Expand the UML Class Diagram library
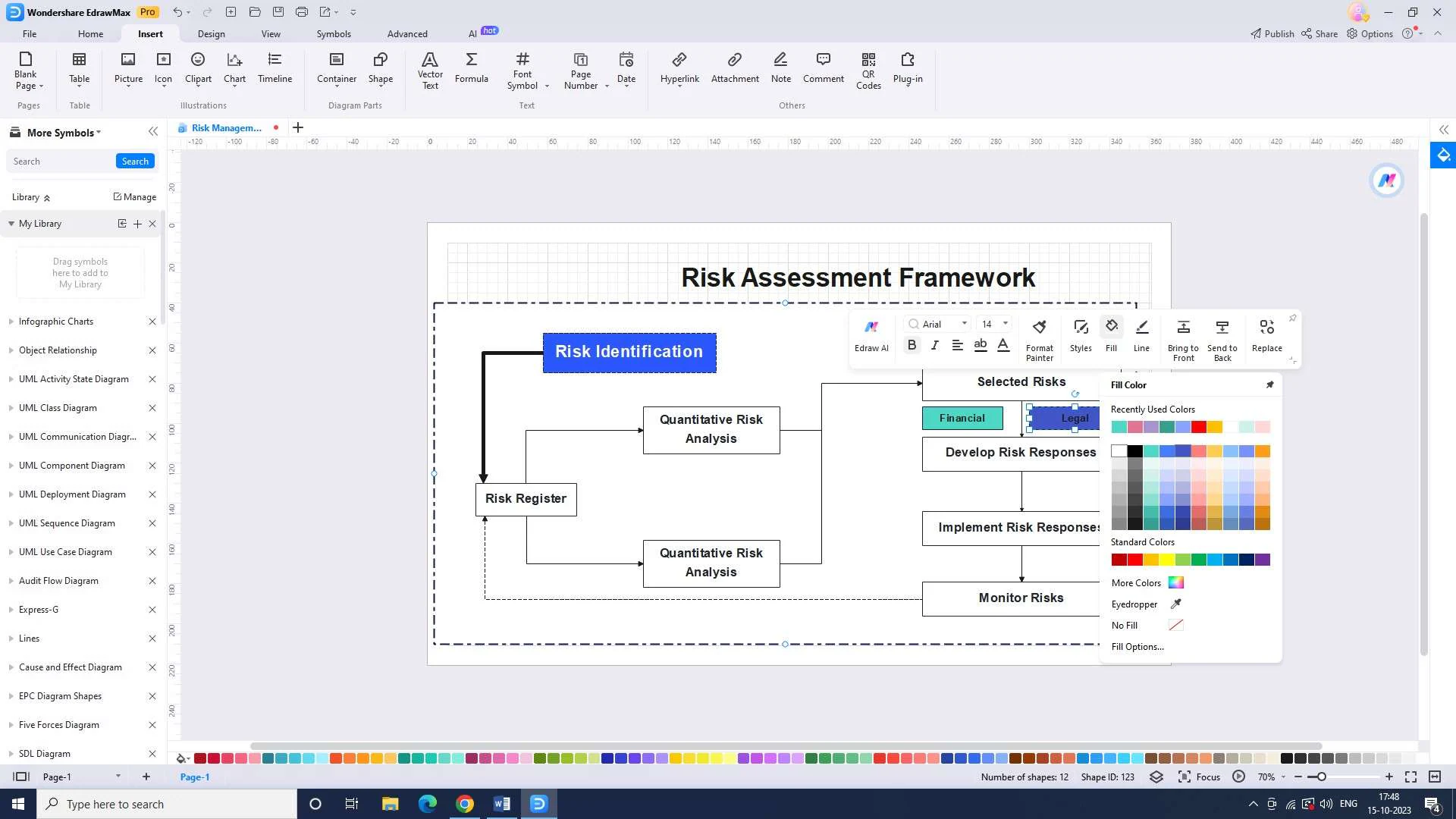Screen dimensions: 1456x819 [58, 408]
